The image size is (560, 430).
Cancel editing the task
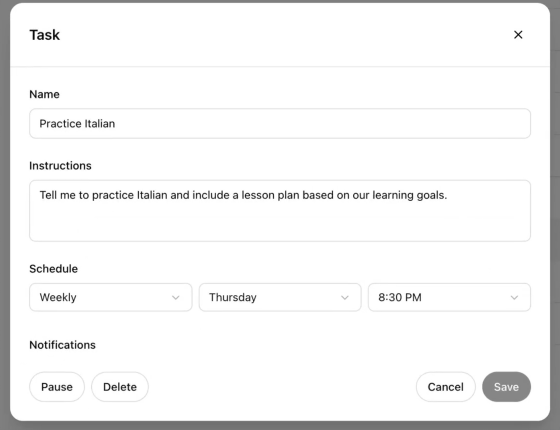(x=446, y=387)
